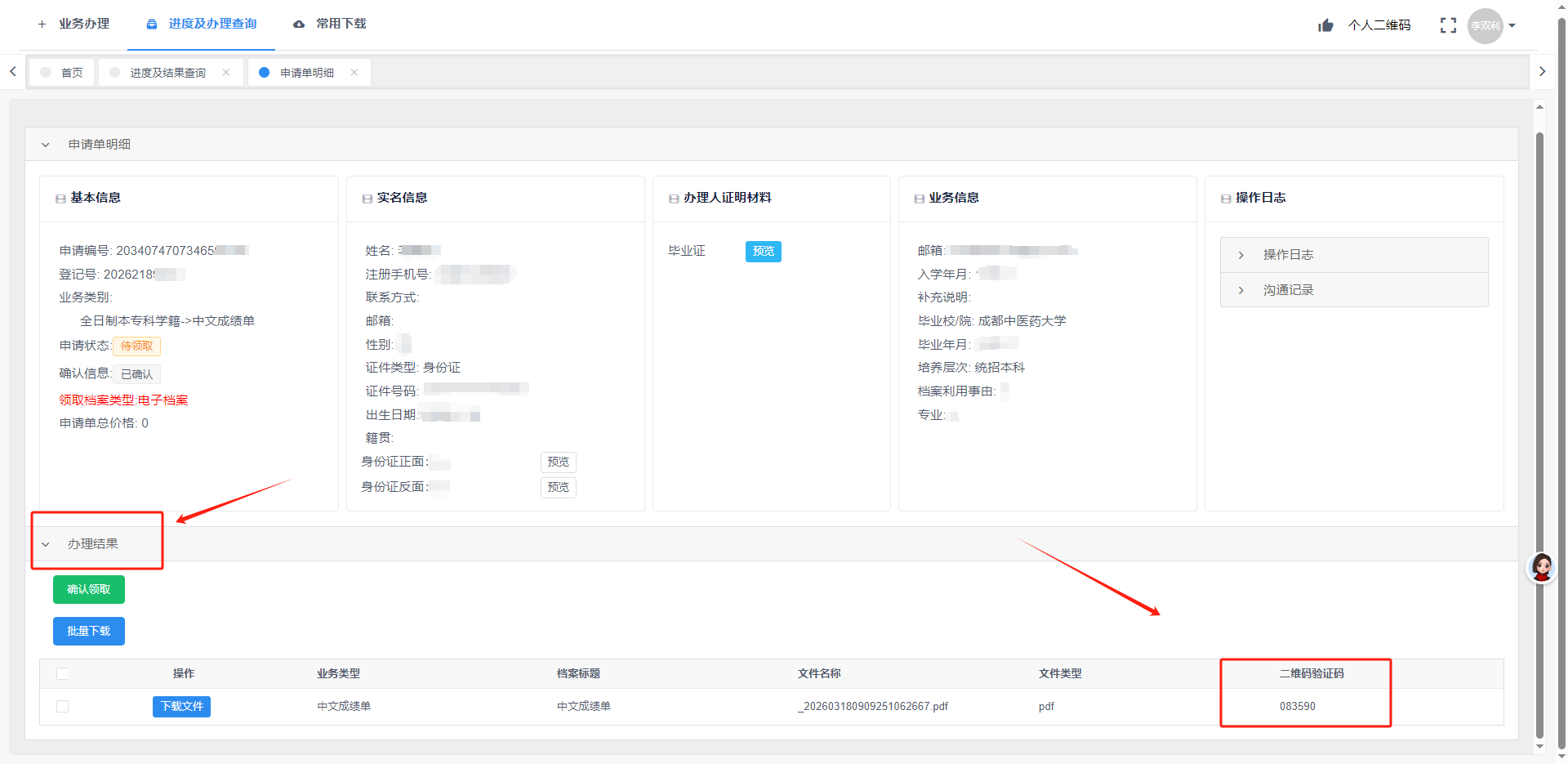1568x764 pixels.
Task: Open the 常用下载 menu
Action: pyautogui.click(x=329, y=25)
